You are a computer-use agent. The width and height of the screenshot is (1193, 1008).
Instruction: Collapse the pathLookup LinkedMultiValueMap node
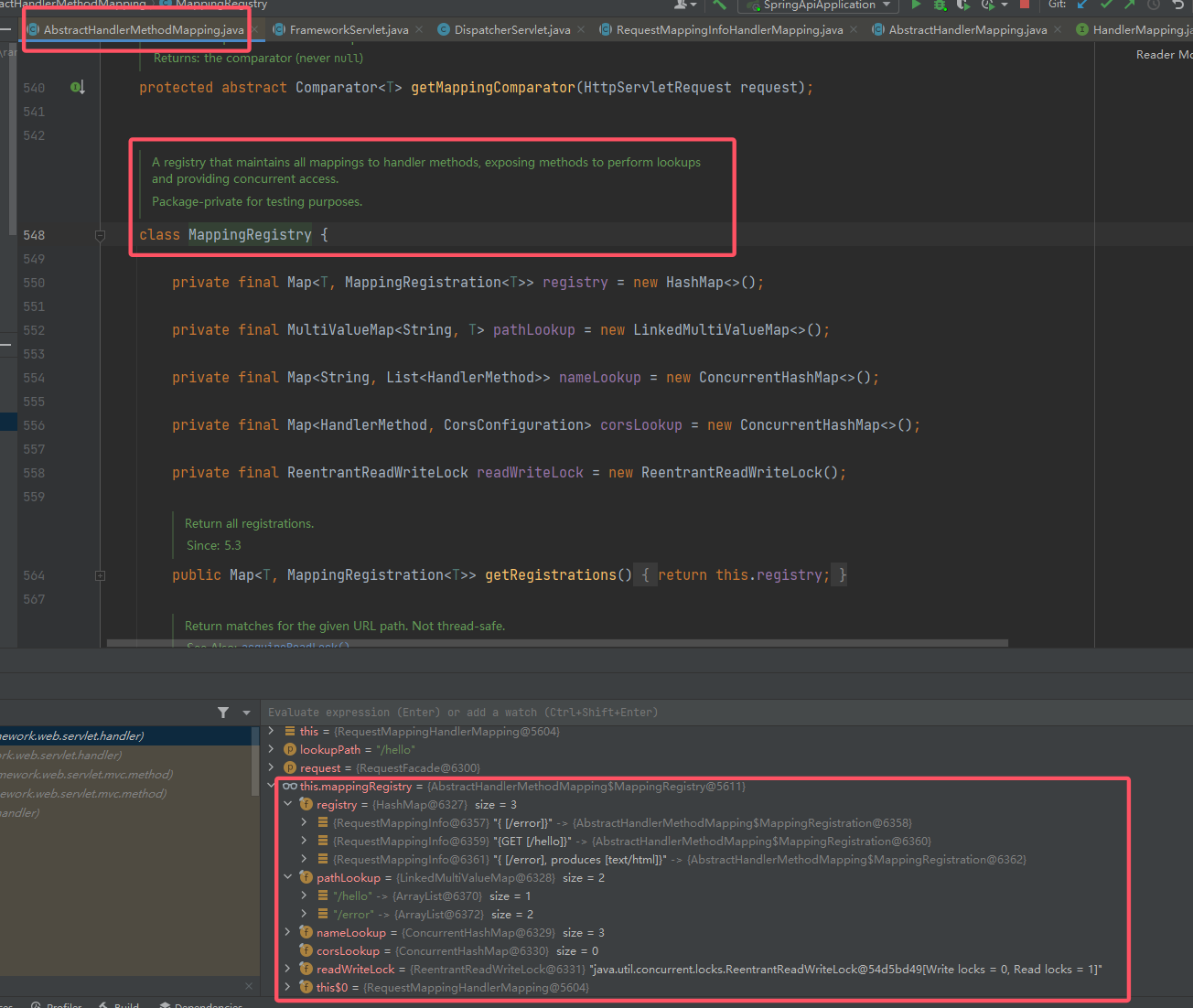tap(287, 877)
